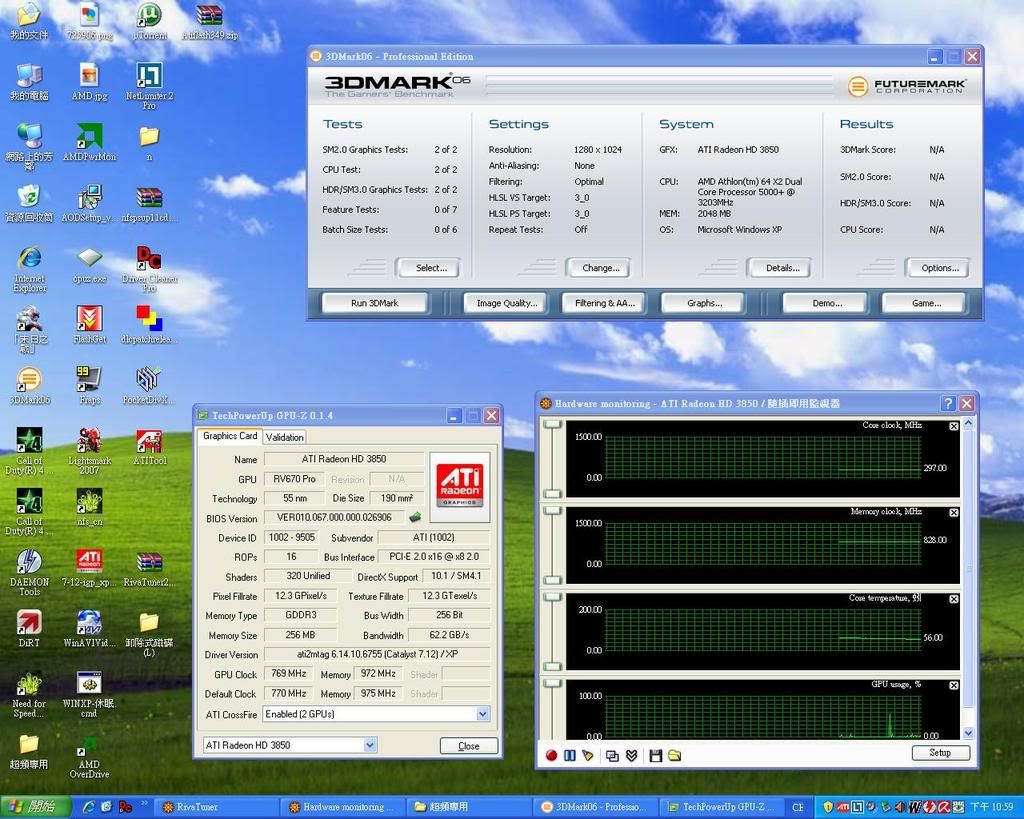
Task: Switch to the Graphics Card tab in GPU-Z
Action: 230,436
